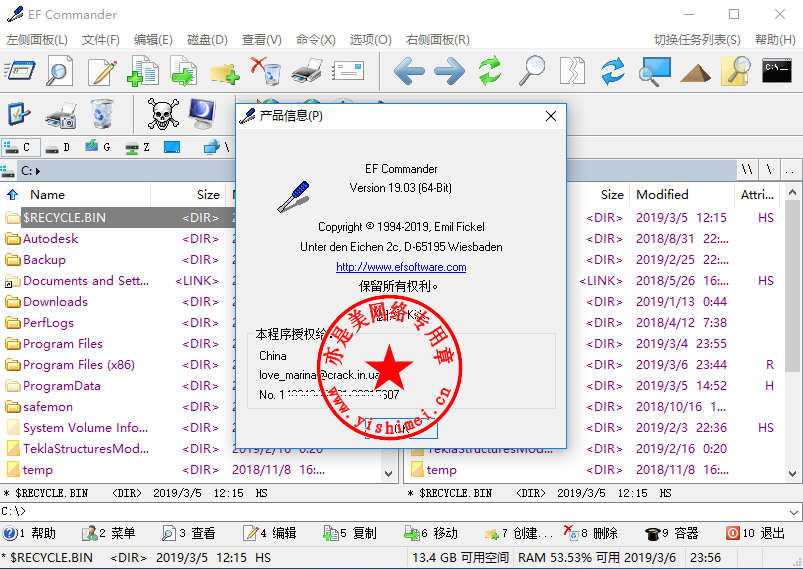Click the 7 创建 function key button

point(519,533)
